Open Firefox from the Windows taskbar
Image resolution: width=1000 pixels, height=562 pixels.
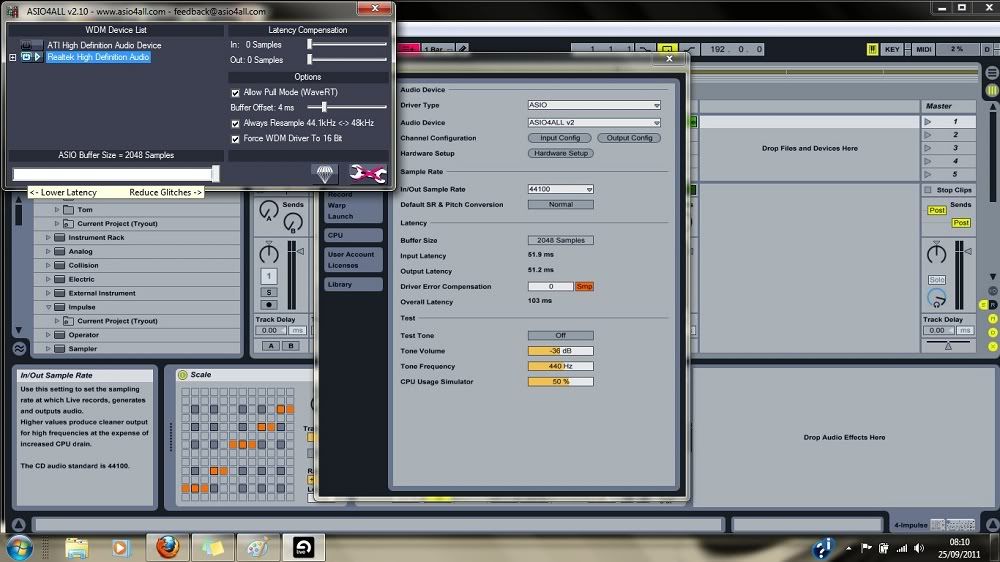(x=167, y=547)
